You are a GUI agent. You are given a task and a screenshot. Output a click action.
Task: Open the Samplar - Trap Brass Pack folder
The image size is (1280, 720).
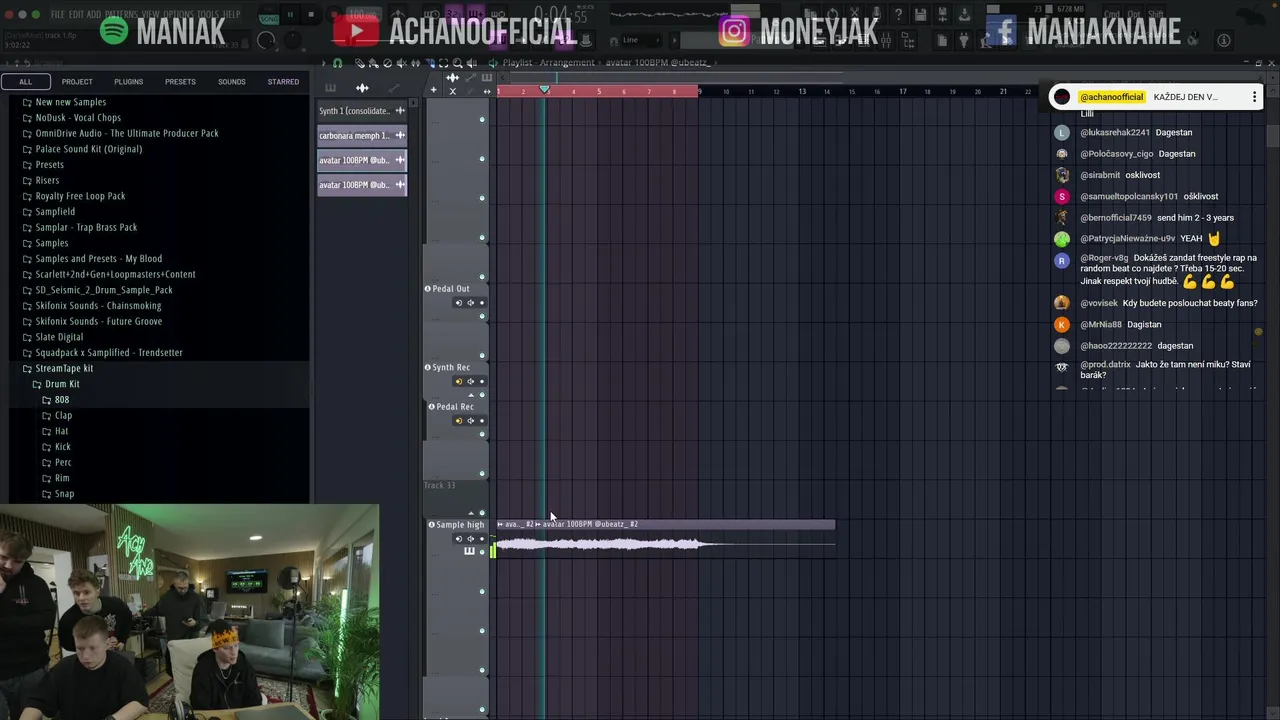tap(86, 227)
